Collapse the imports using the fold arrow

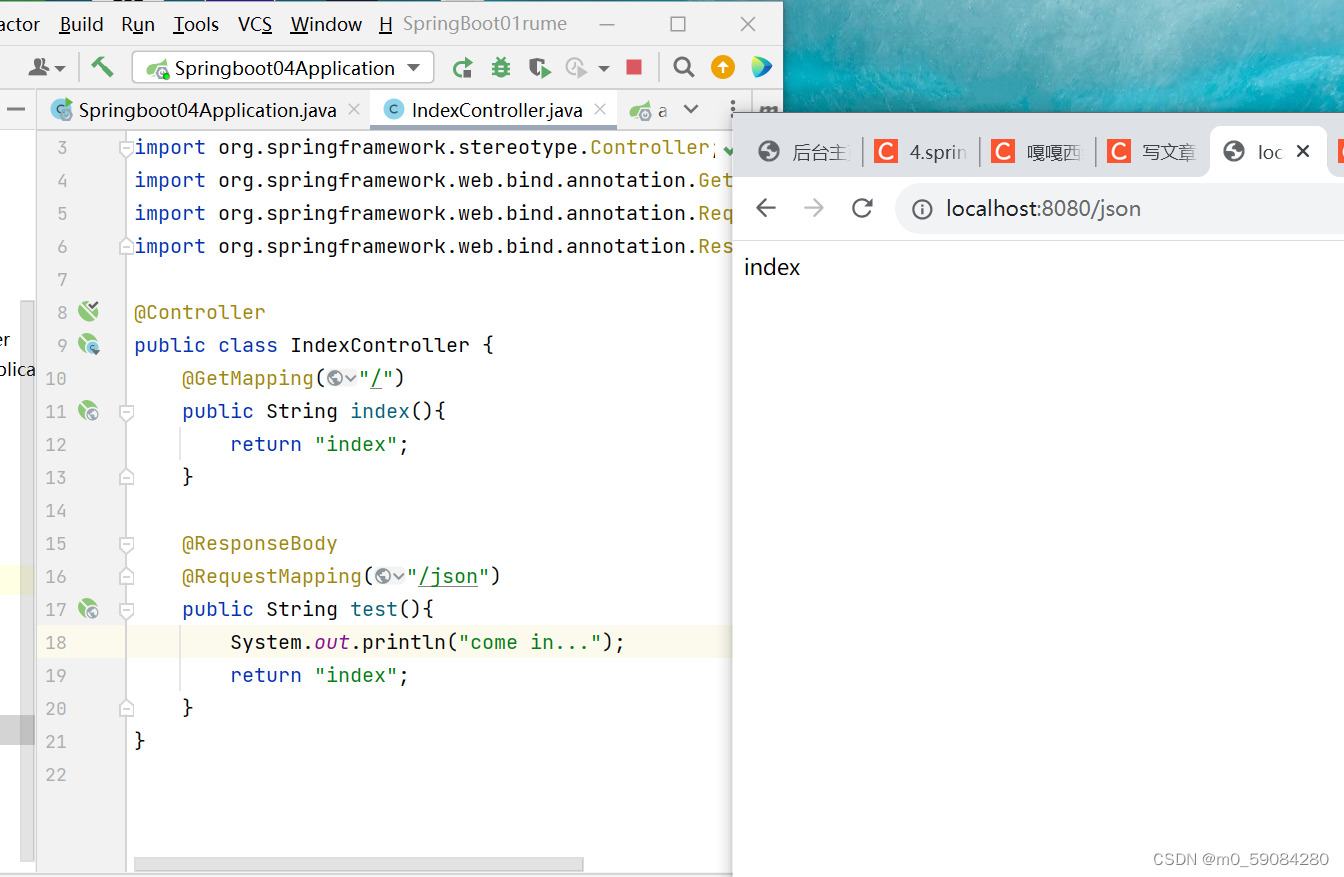point(126,147)
